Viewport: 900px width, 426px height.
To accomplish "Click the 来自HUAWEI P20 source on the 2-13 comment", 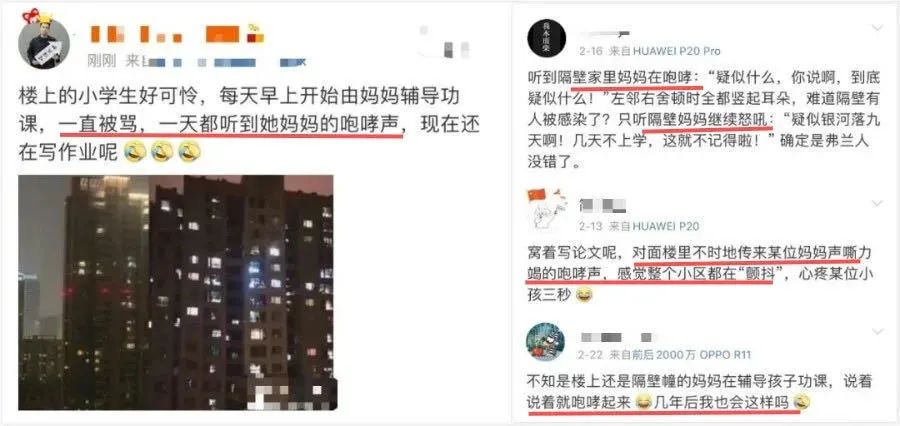I will click(654, 226).
